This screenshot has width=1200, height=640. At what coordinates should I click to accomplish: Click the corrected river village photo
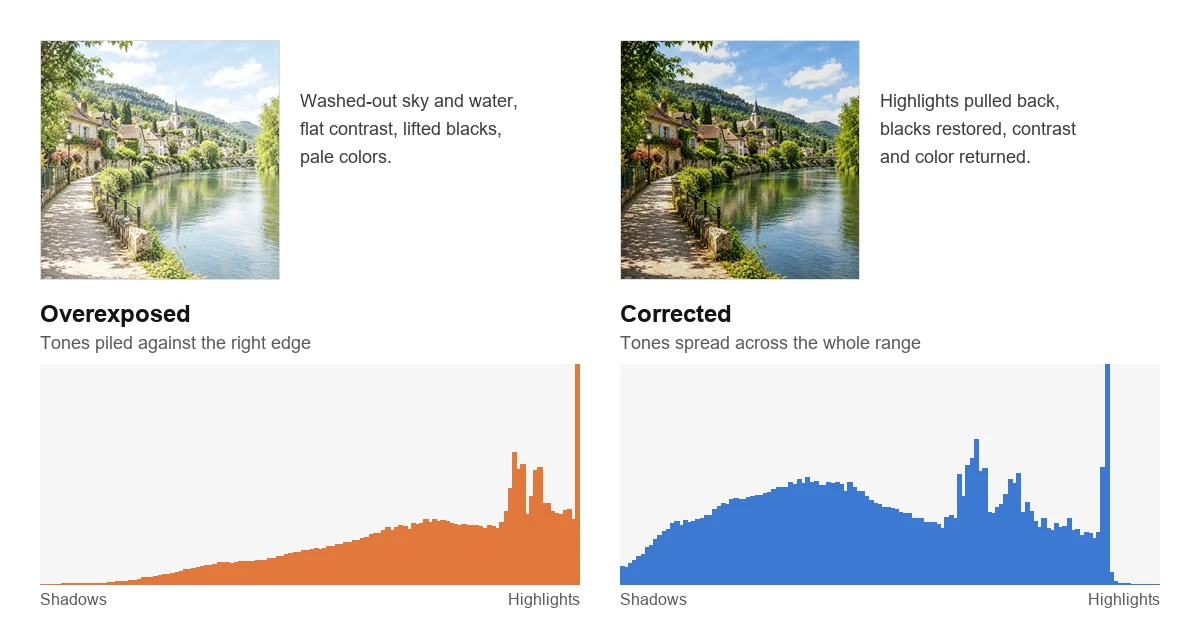[740, 160]
